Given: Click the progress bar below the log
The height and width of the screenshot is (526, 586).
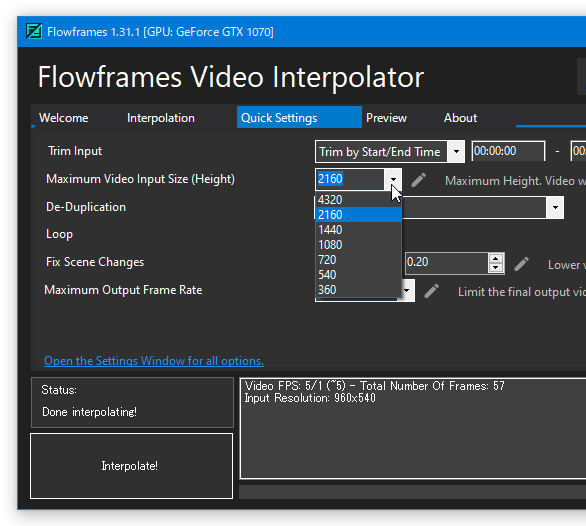Looking at the screenshot, I should [x=412, y=492].
